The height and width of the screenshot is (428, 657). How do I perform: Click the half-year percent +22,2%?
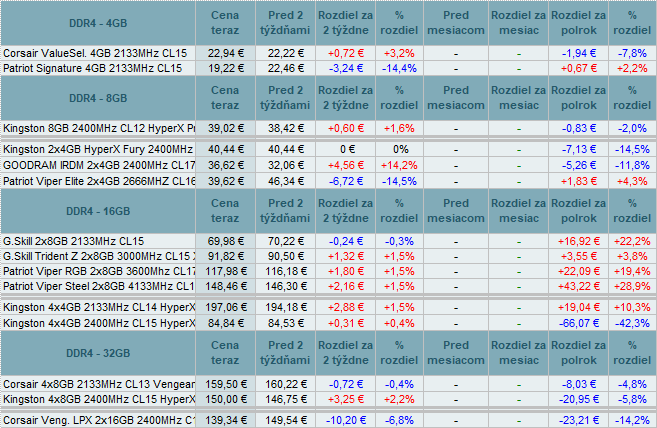tap(632, 241)
